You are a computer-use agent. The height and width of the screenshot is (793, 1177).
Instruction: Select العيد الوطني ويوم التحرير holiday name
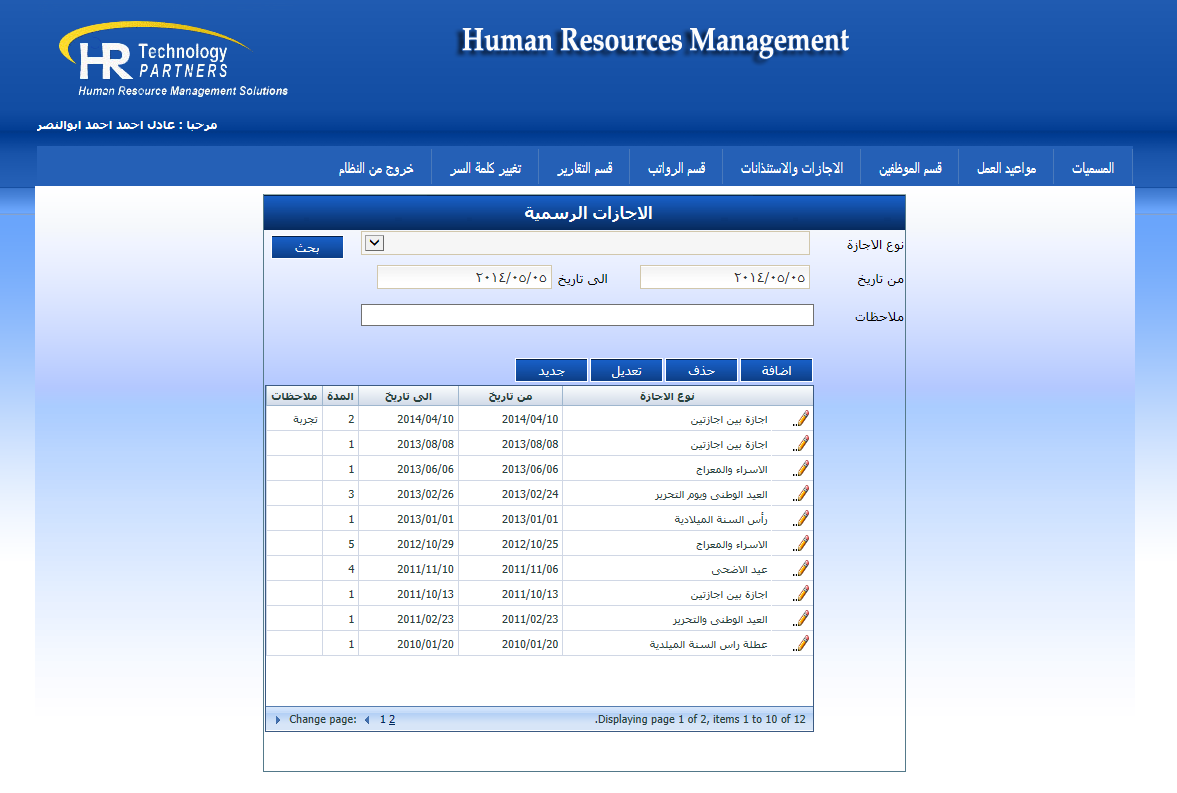point(711,494)
